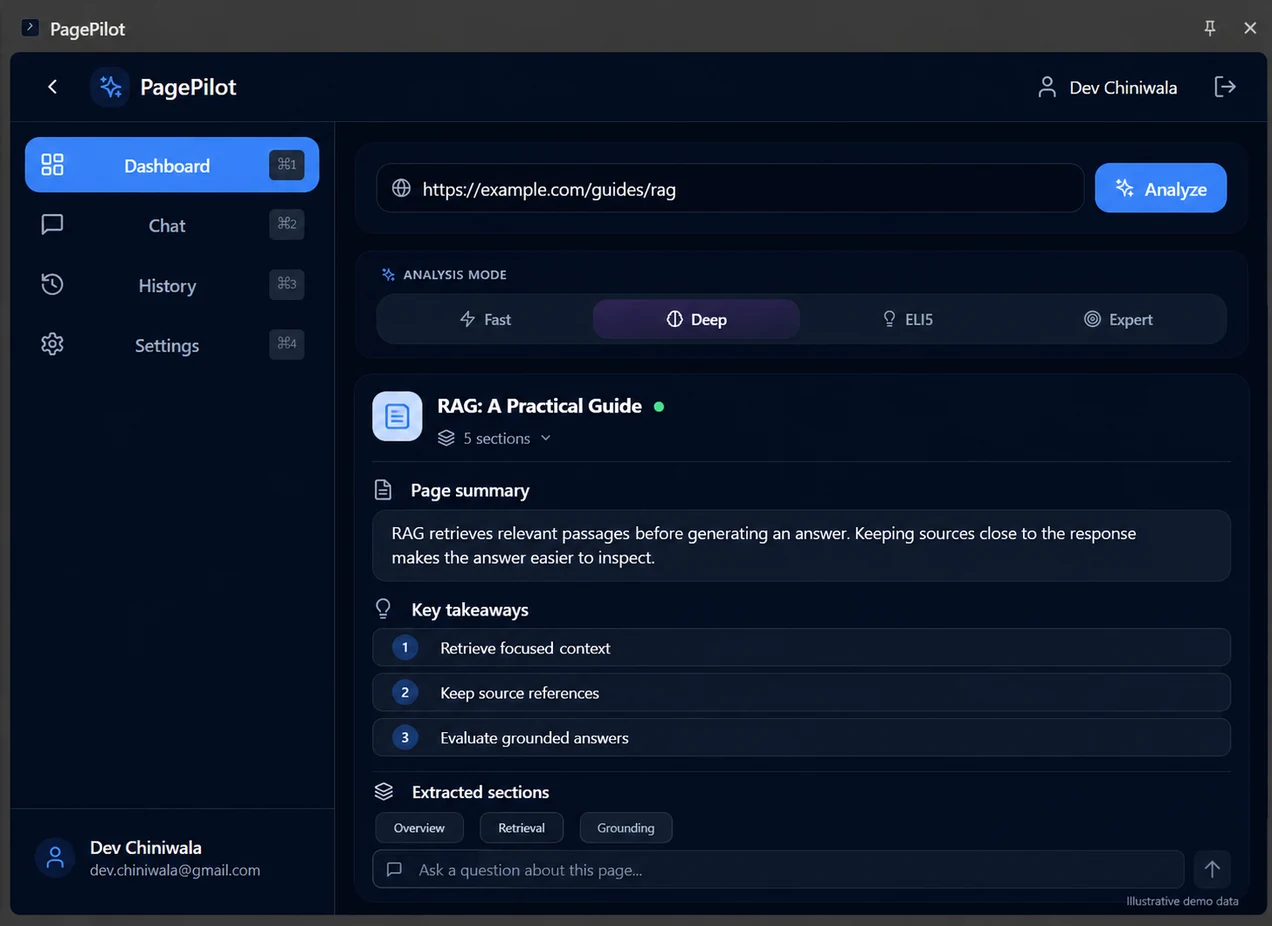Select the Deep analysis mode
1272x926 pixels.
[696, 319]
